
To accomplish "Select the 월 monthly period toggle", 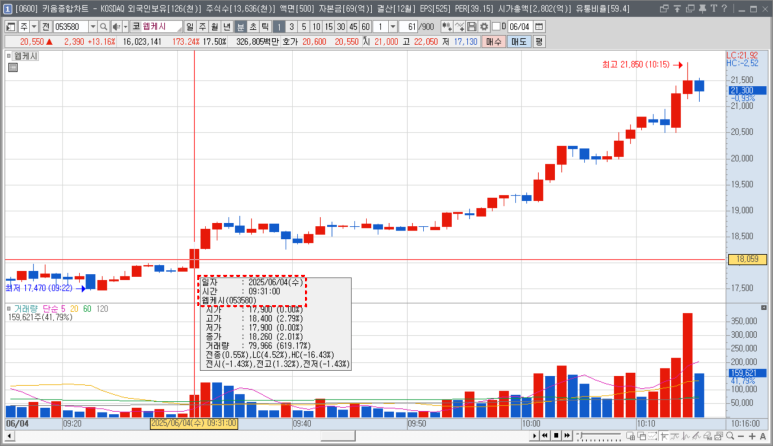I will click(215, 27).
